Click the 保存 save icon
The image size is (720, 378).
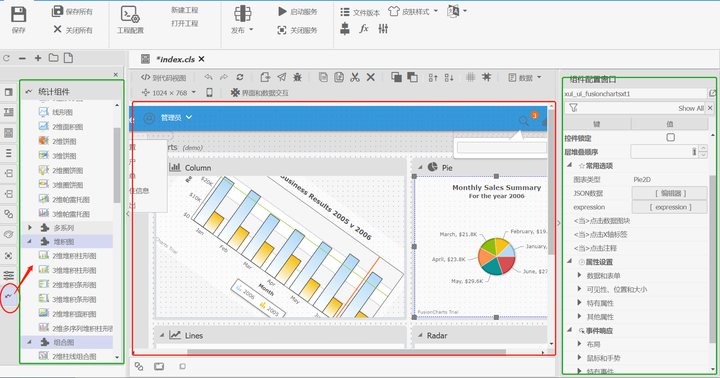pyautogui.click(x=18, y=14)
